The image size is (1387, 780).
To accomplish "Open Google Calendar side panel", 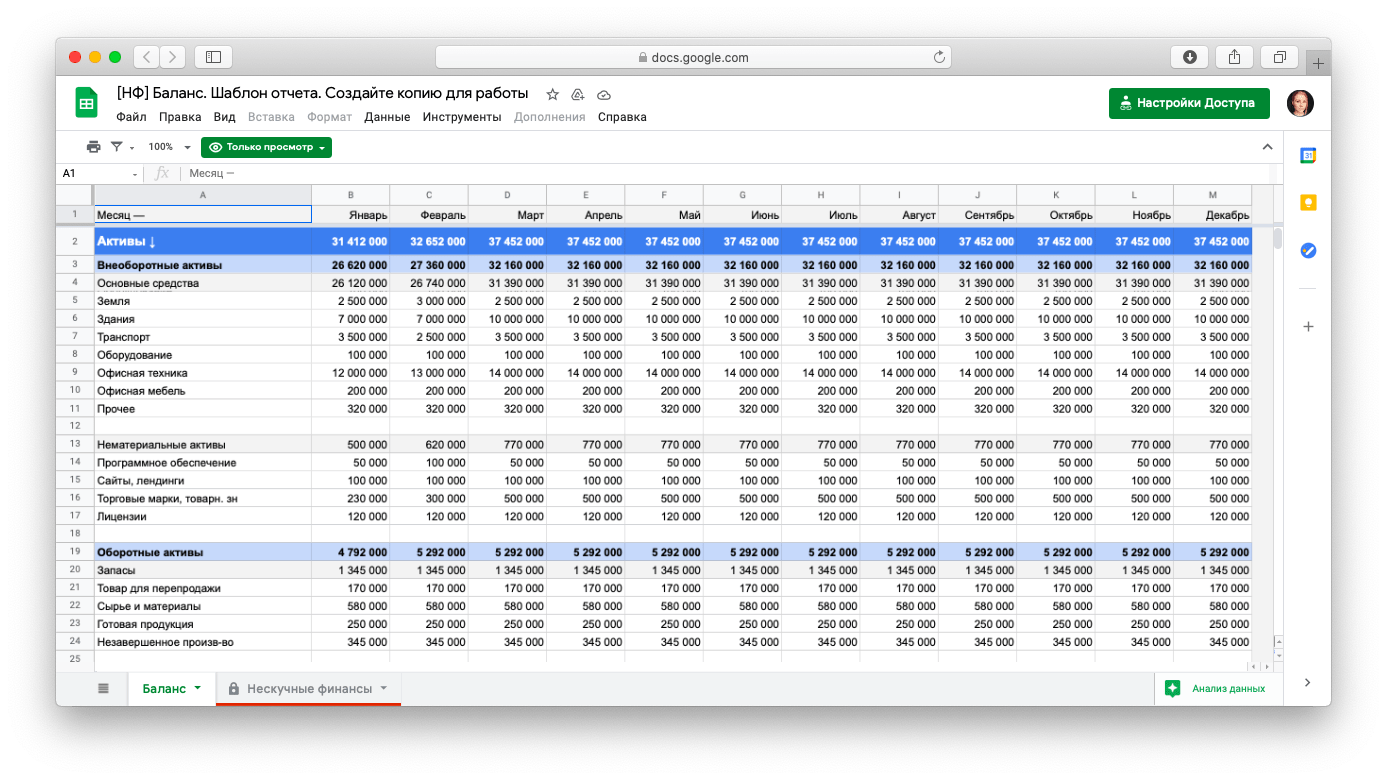I will click(1307, 155).
